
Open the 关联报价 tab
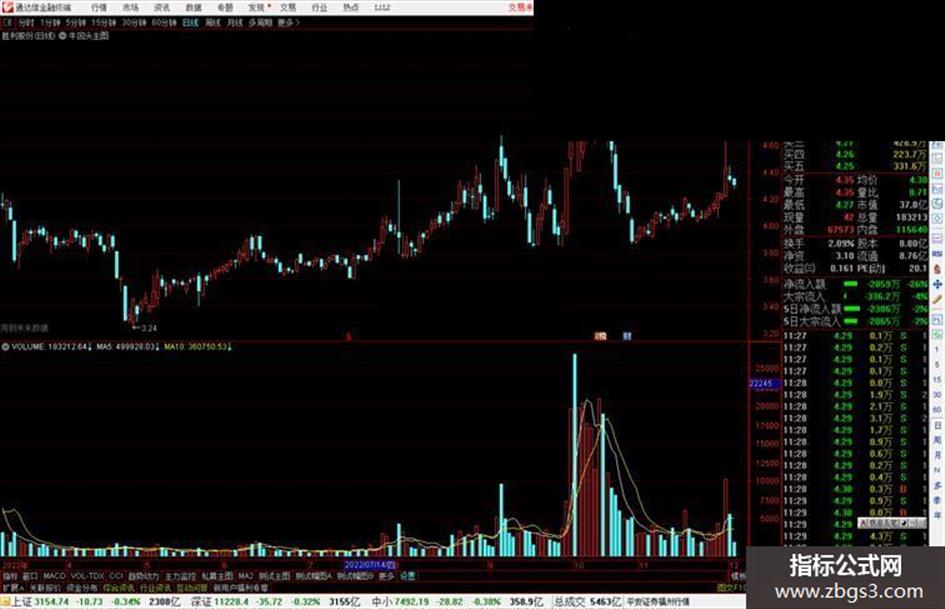point(45,587)
